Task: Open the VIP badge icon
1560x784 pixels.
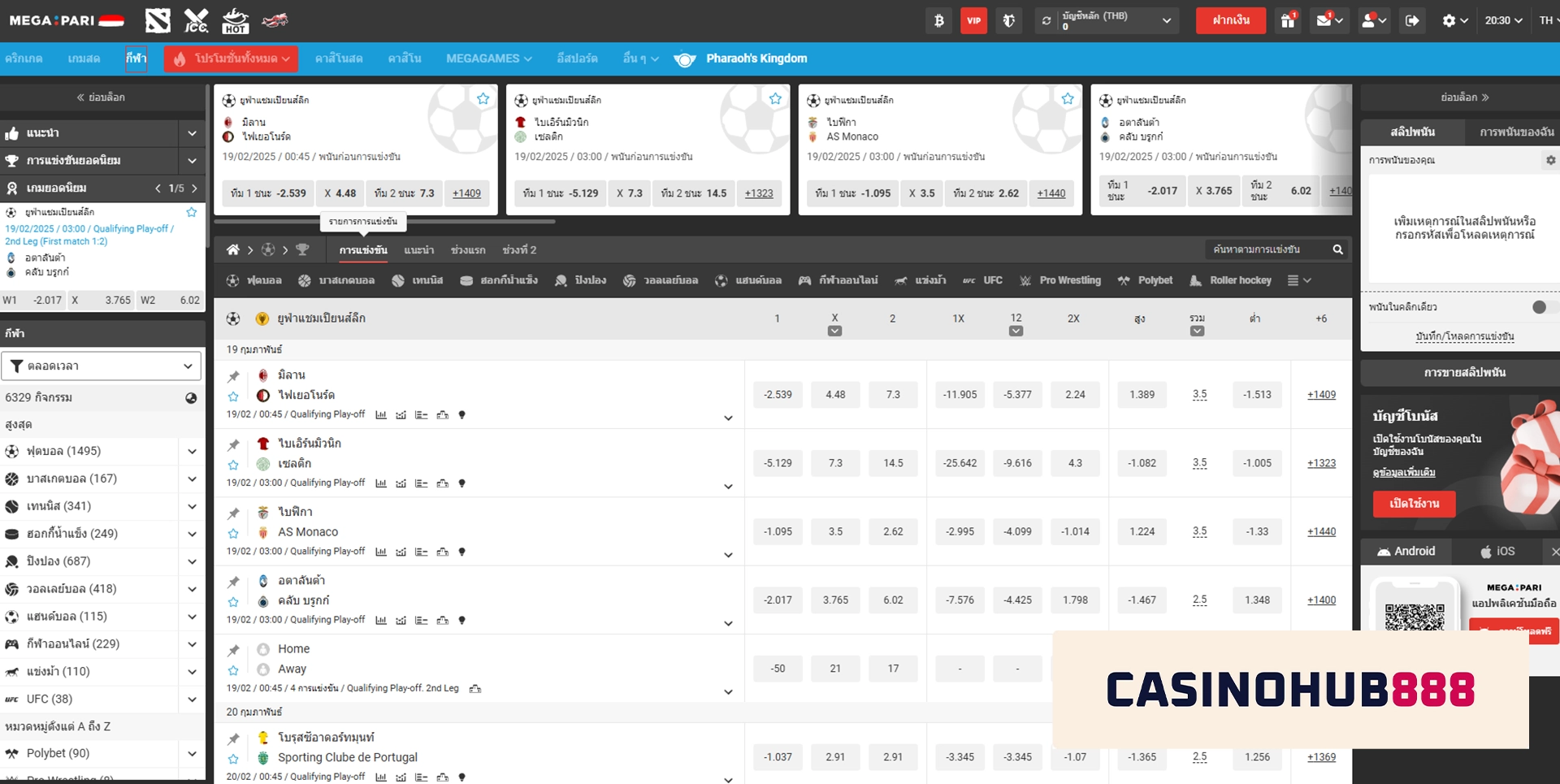Action: point(973,20)
